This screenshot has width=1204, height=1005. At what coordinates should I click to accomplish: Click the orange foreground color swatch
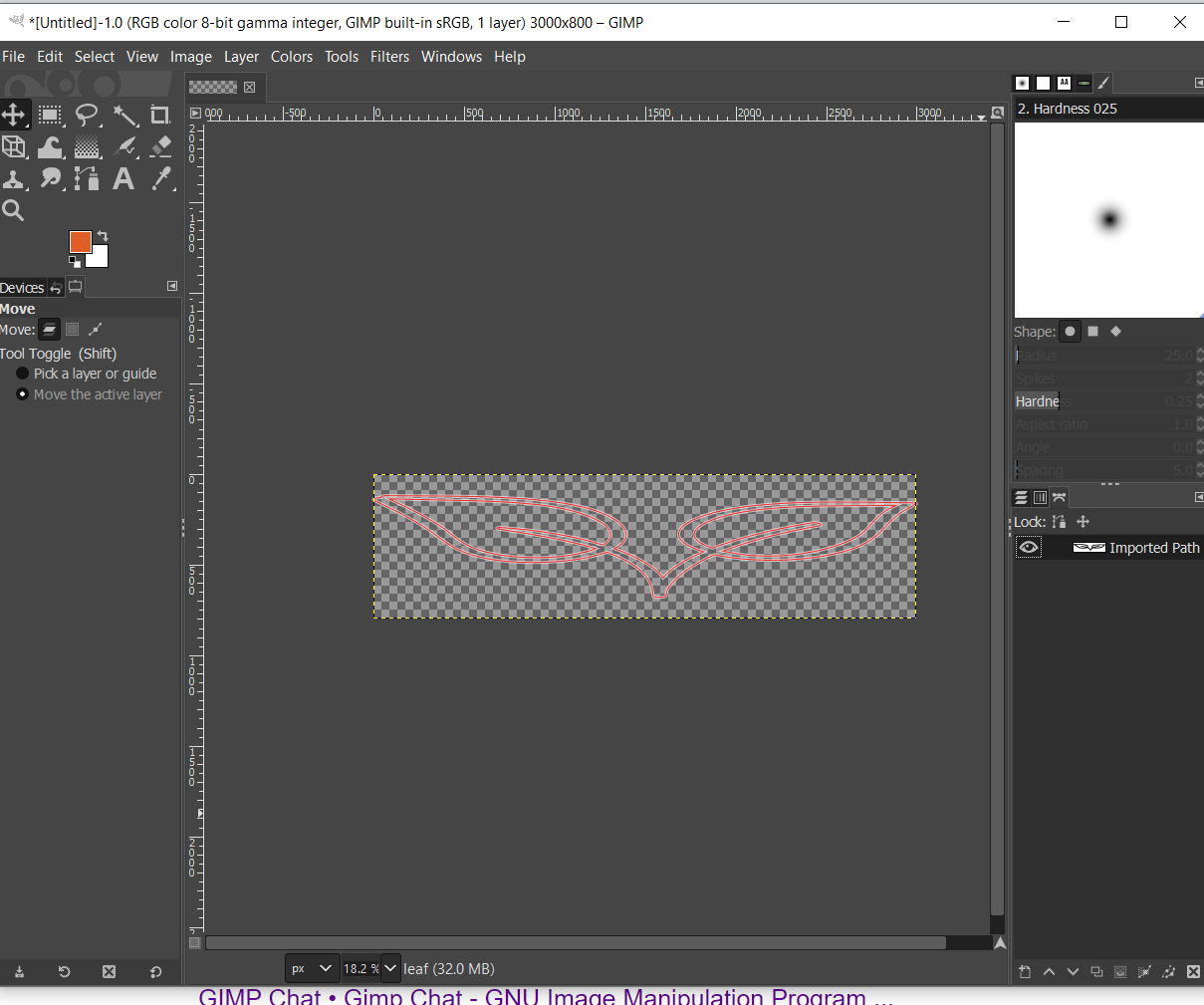tap(80, 242)
